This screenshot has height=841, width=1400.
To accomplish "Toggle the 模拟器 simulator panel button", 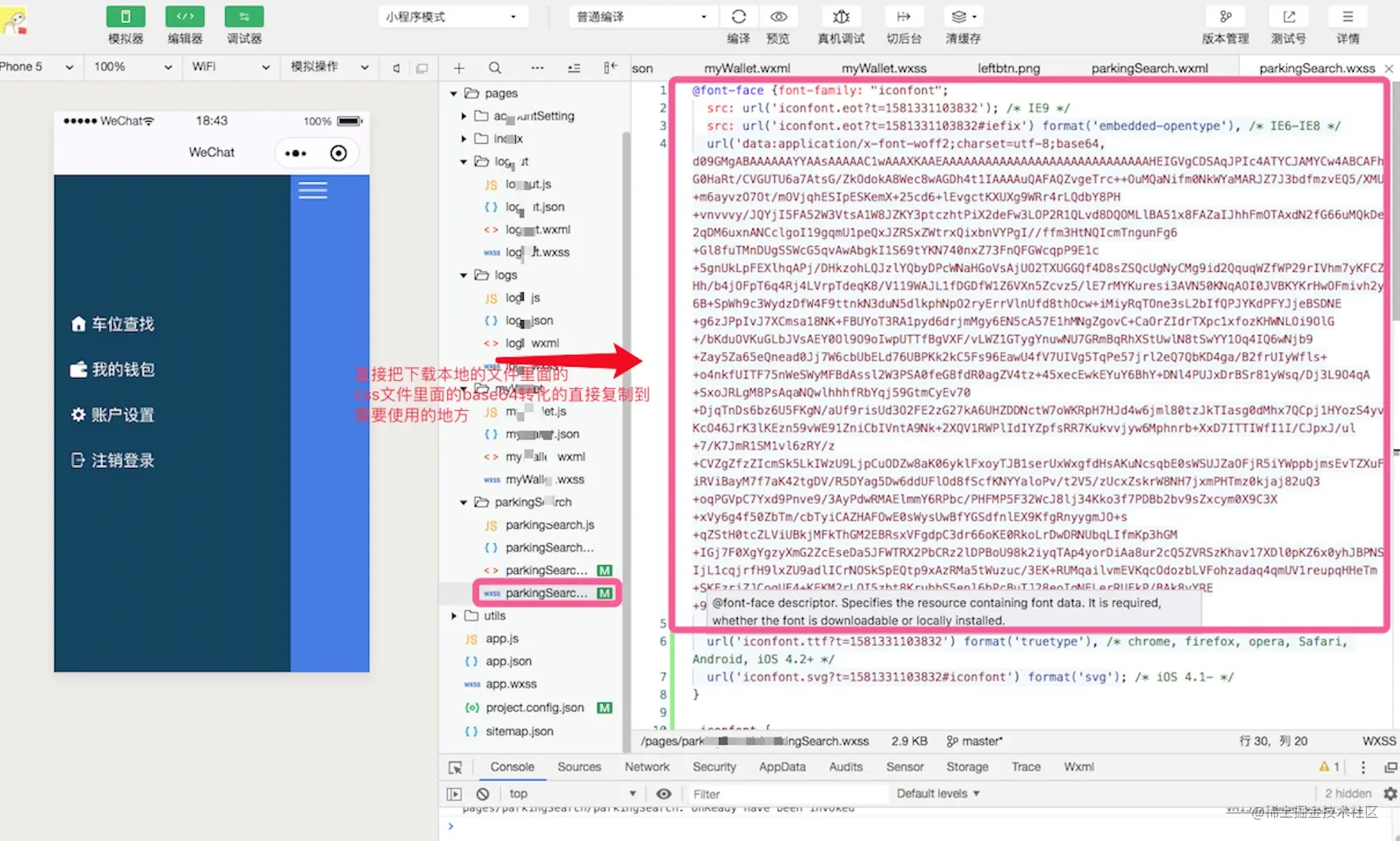I will tap(126, 17).
